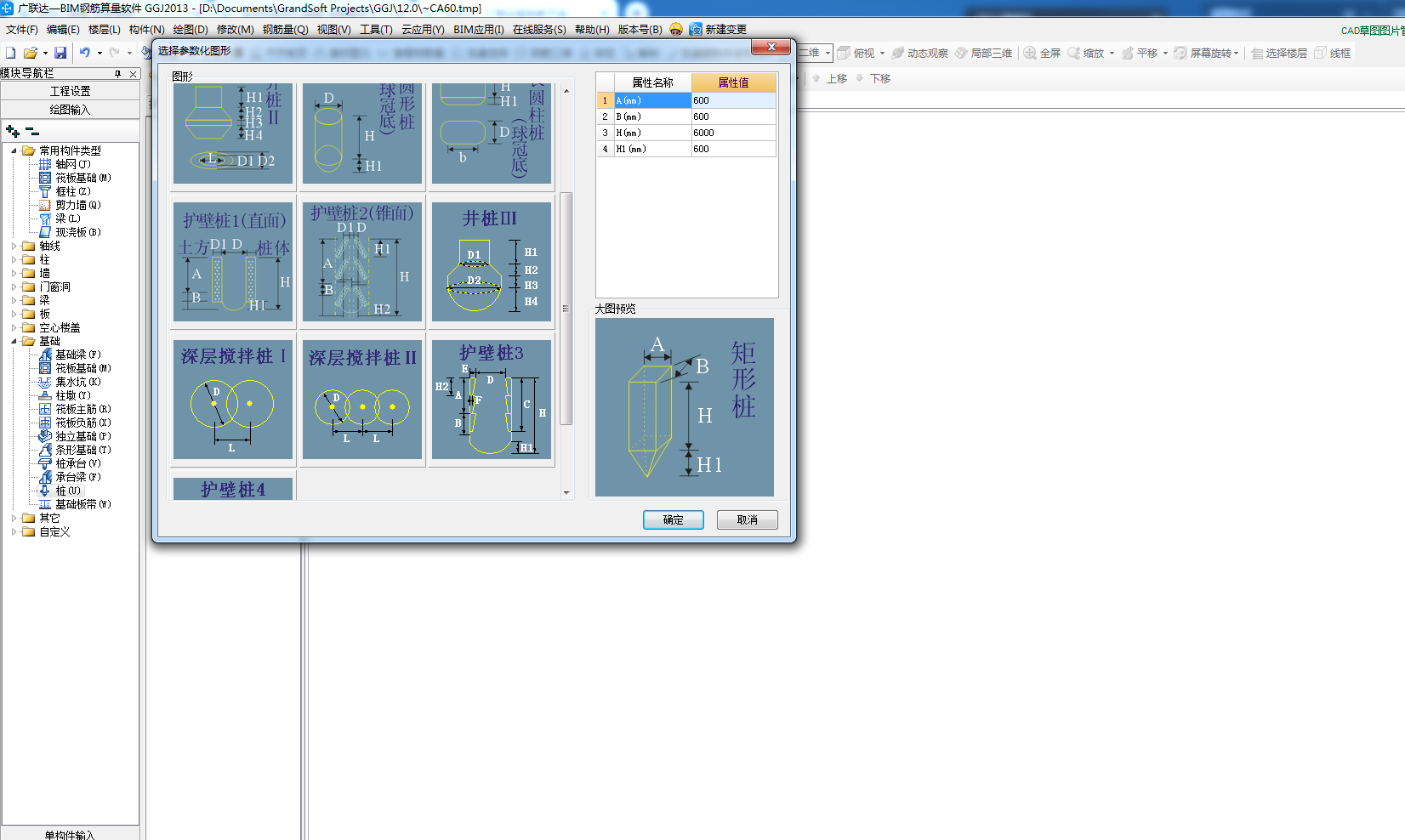Image resolution: width=1405 pixels, height=840 pixels.
Task: Collapse the 常用构件类型 node
Action: tap(14, 150)
